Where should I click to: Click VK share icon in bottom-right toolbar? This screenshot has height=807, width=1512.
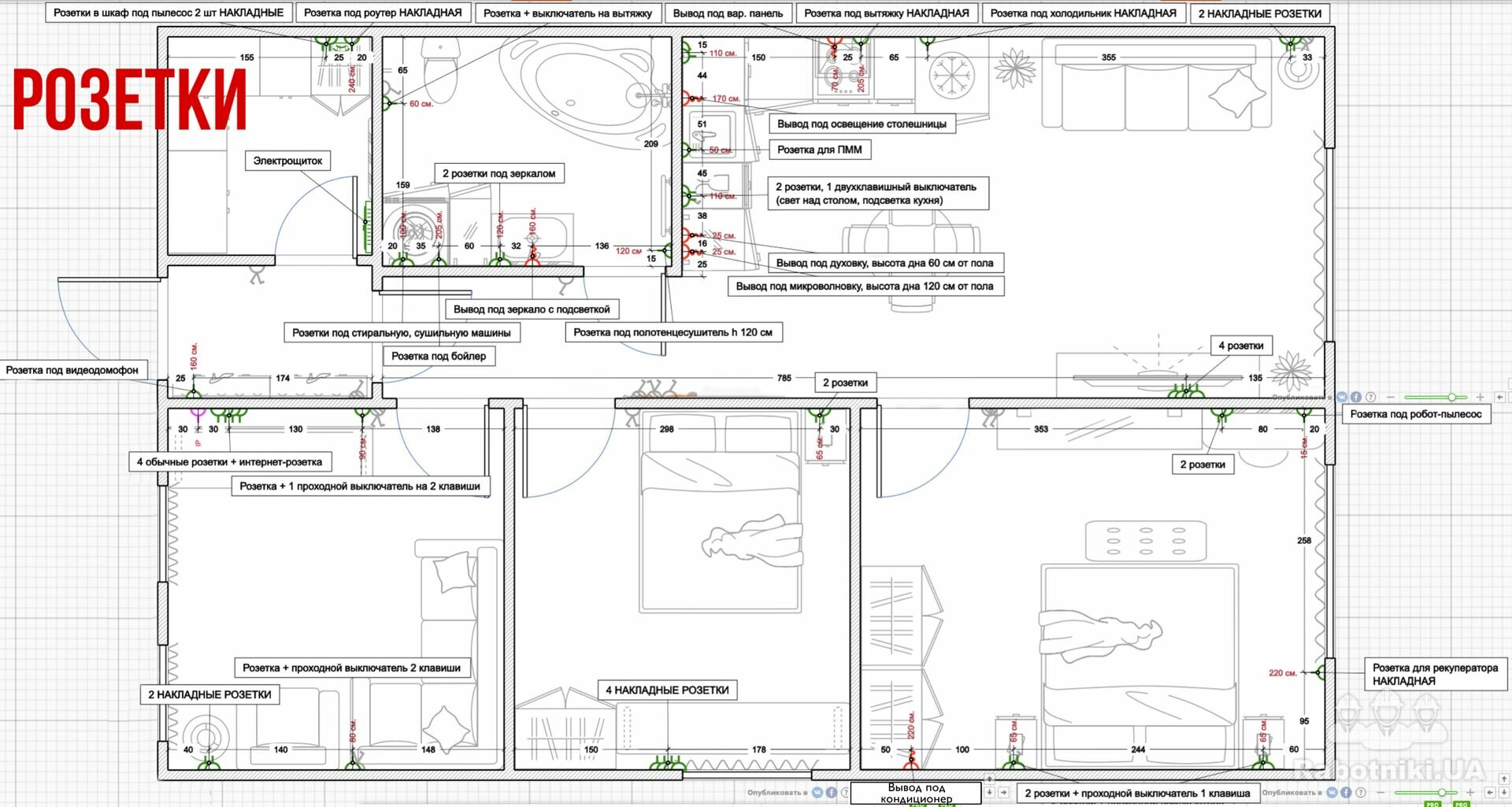pos(1332,792)
